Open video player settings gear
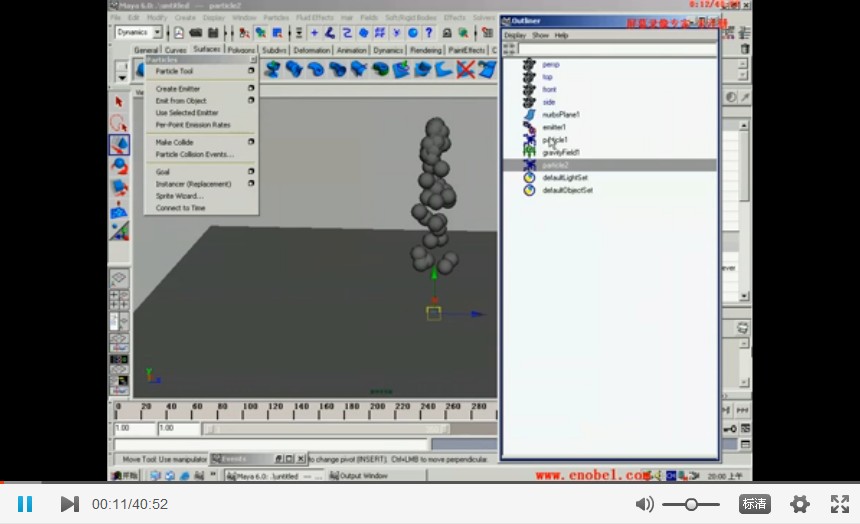This screenshot has width=860, height=524. (x=800, y=504)
